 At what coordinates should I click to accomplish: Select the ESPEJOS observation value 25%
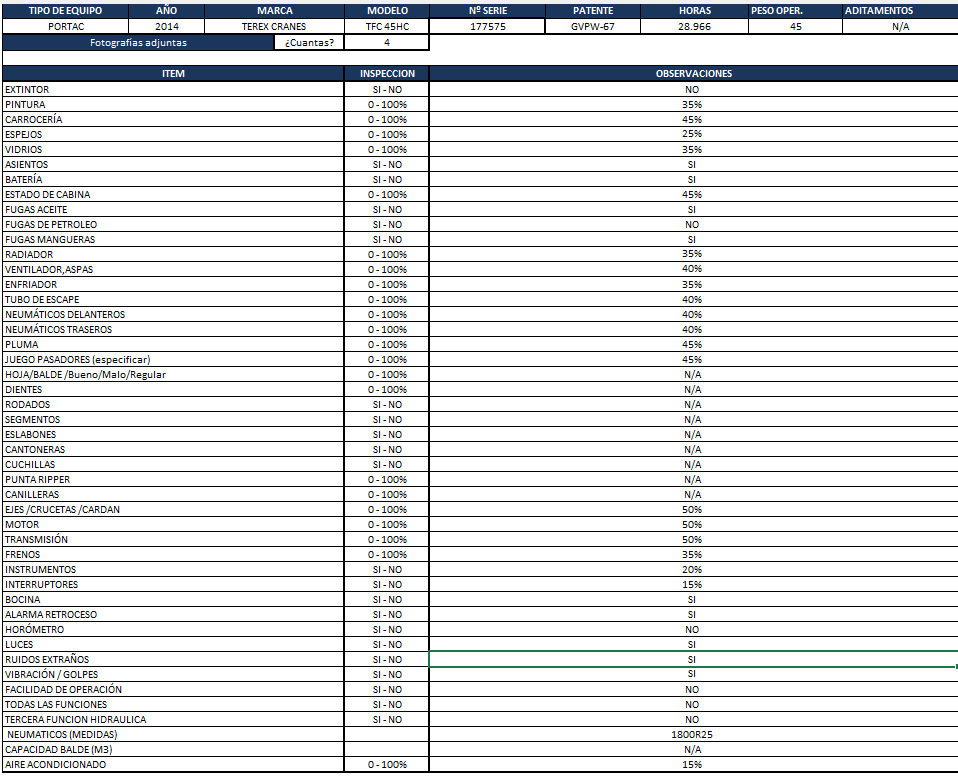coord(693,134)
